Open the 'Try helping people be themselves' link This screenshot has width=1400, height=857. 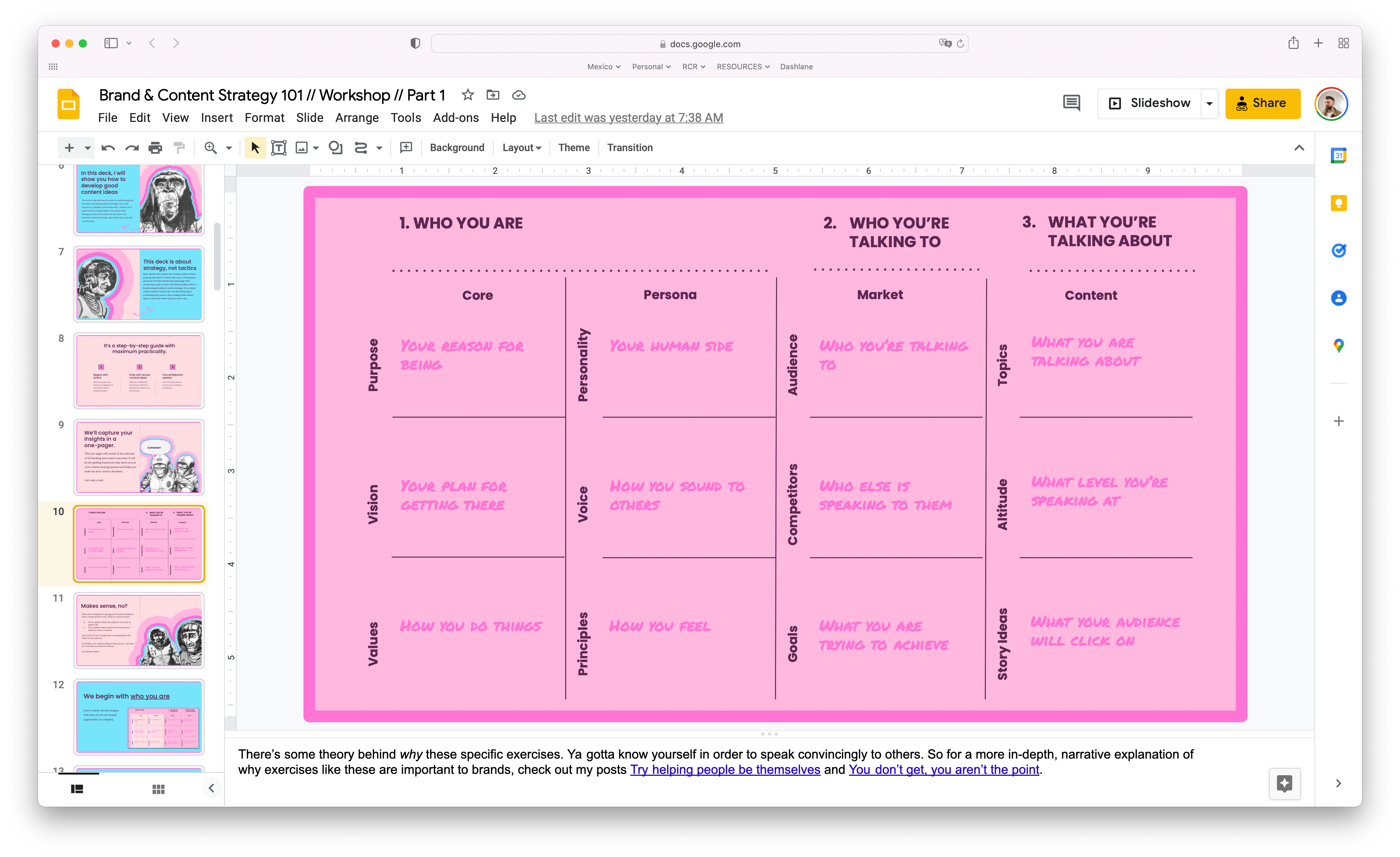click(725, 769)
